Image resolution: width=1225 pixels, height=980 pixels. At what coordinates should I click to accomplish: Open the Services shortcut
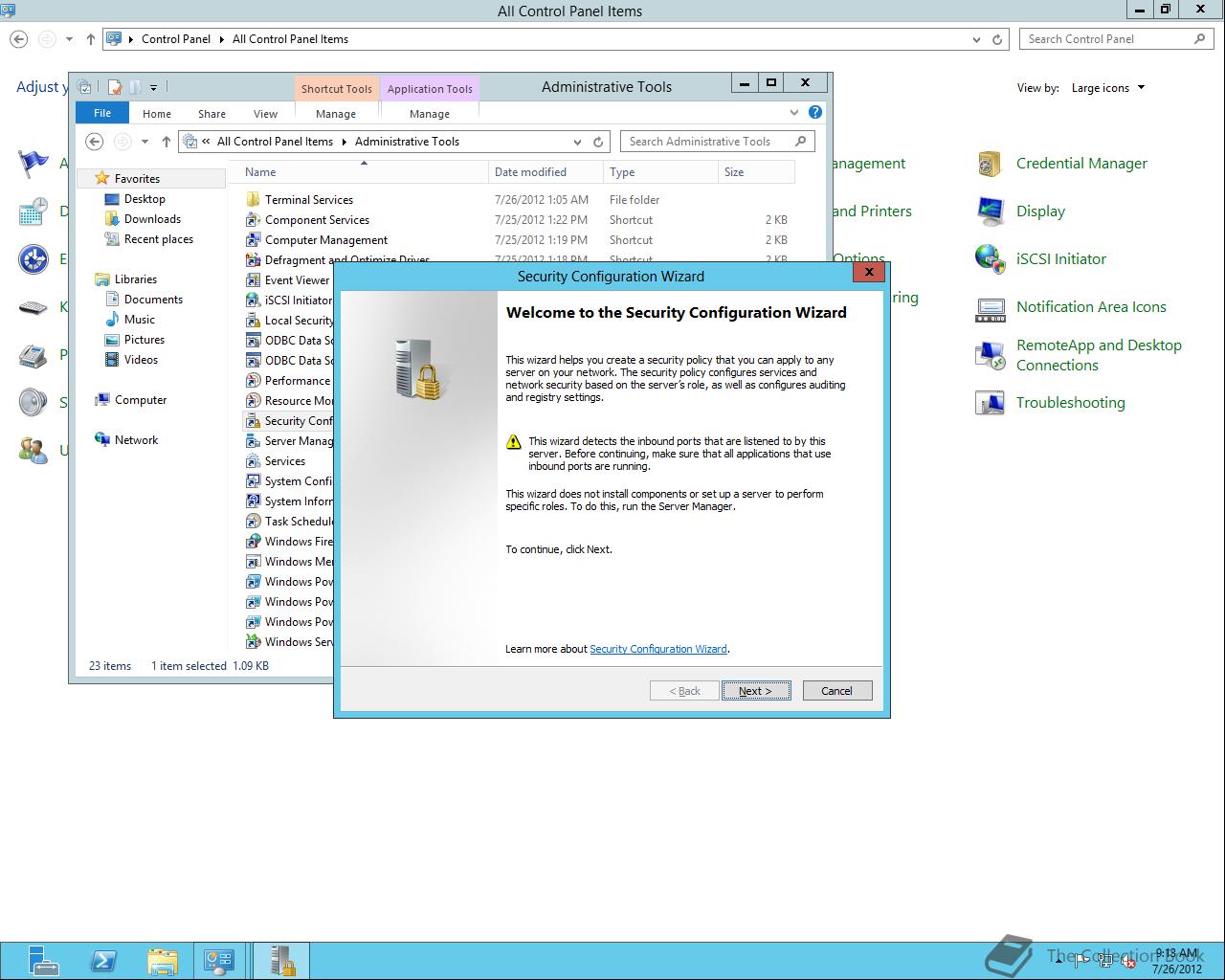285,460
